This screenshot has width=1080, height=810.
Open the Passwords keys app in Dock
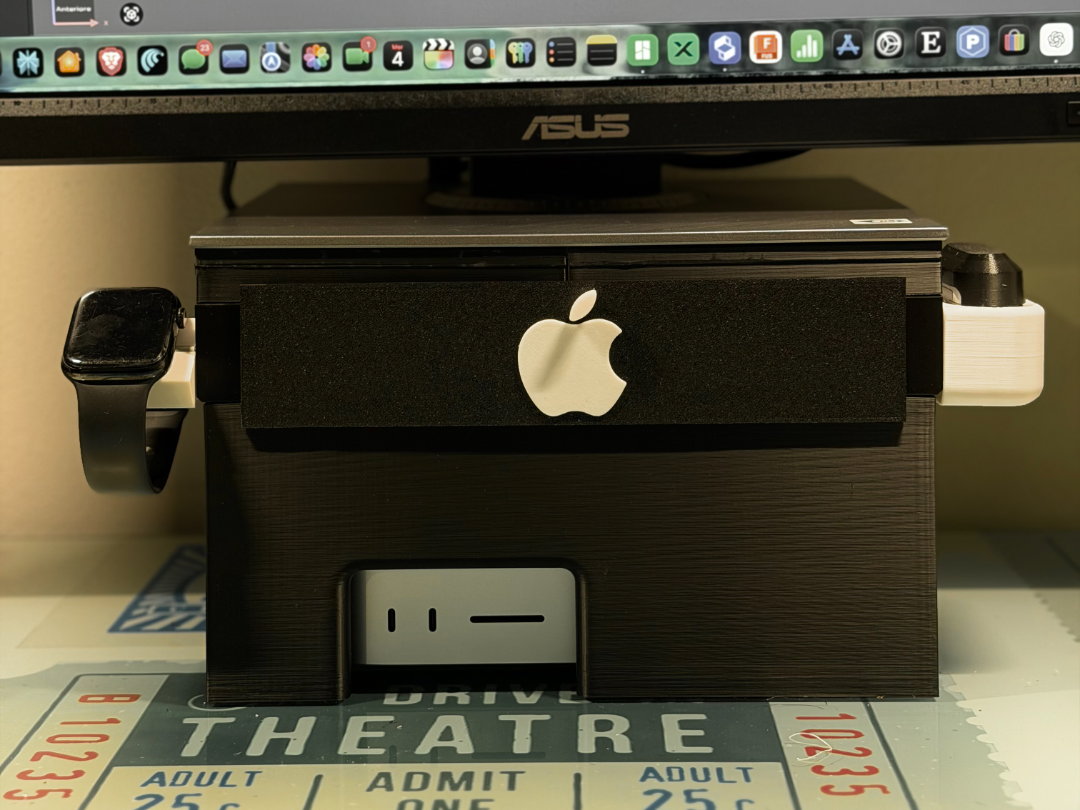tap(520, 53)
